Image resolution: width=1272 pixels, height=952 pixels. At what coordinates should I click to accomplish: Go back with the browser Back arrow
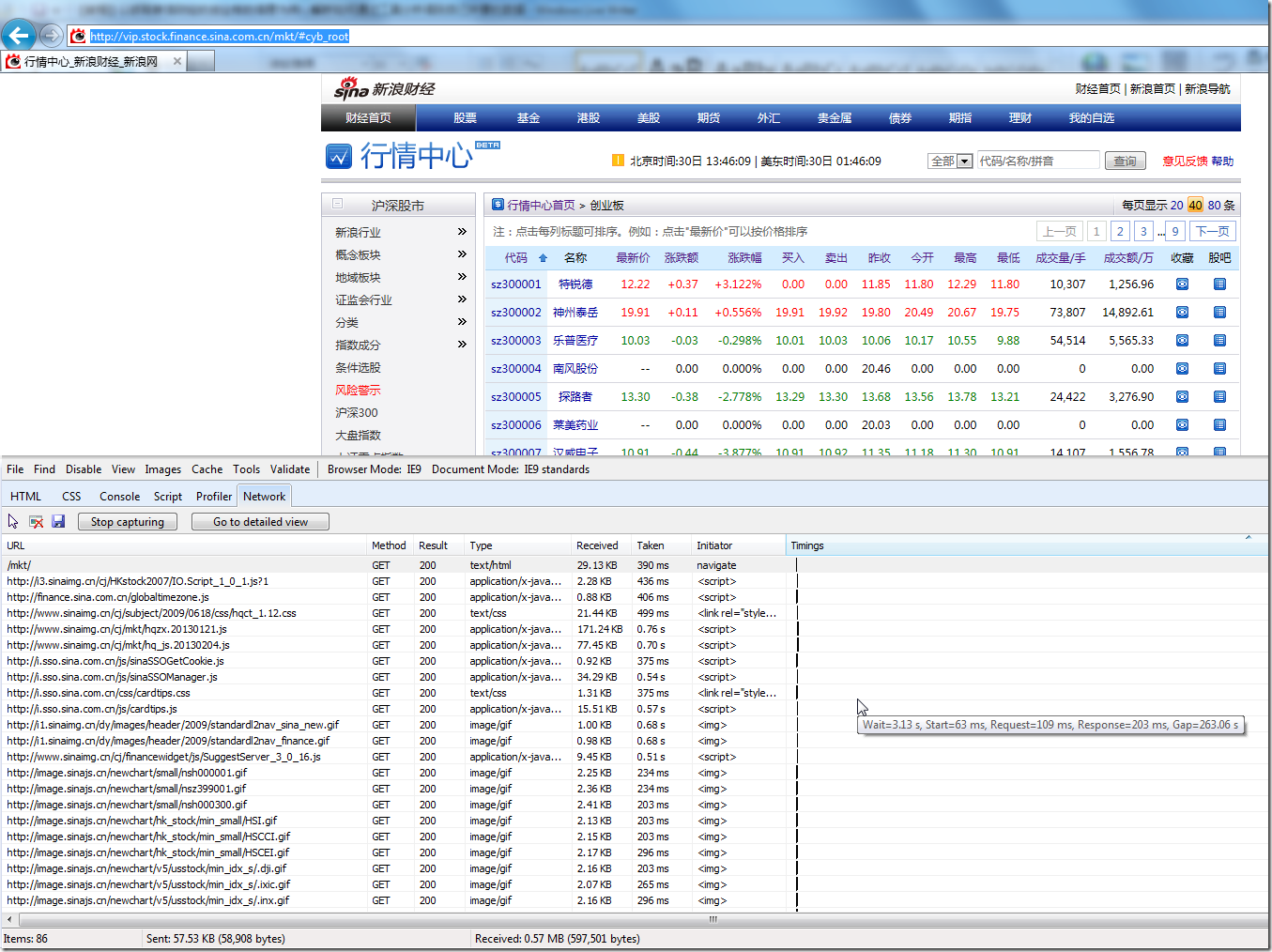[x=19, y=36]
